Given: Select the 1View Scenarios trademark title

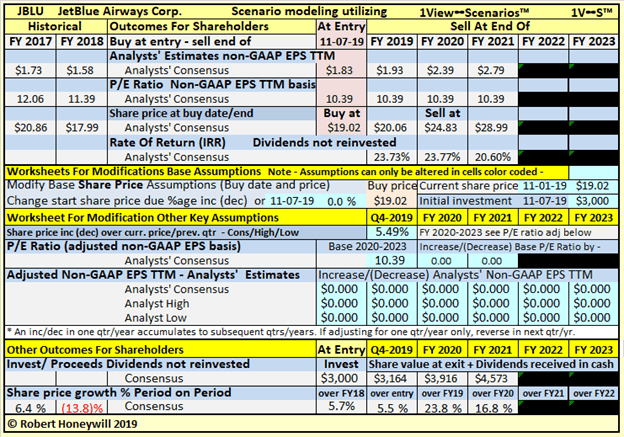Looking at the screenshot, I should click(x=474, y=13).
